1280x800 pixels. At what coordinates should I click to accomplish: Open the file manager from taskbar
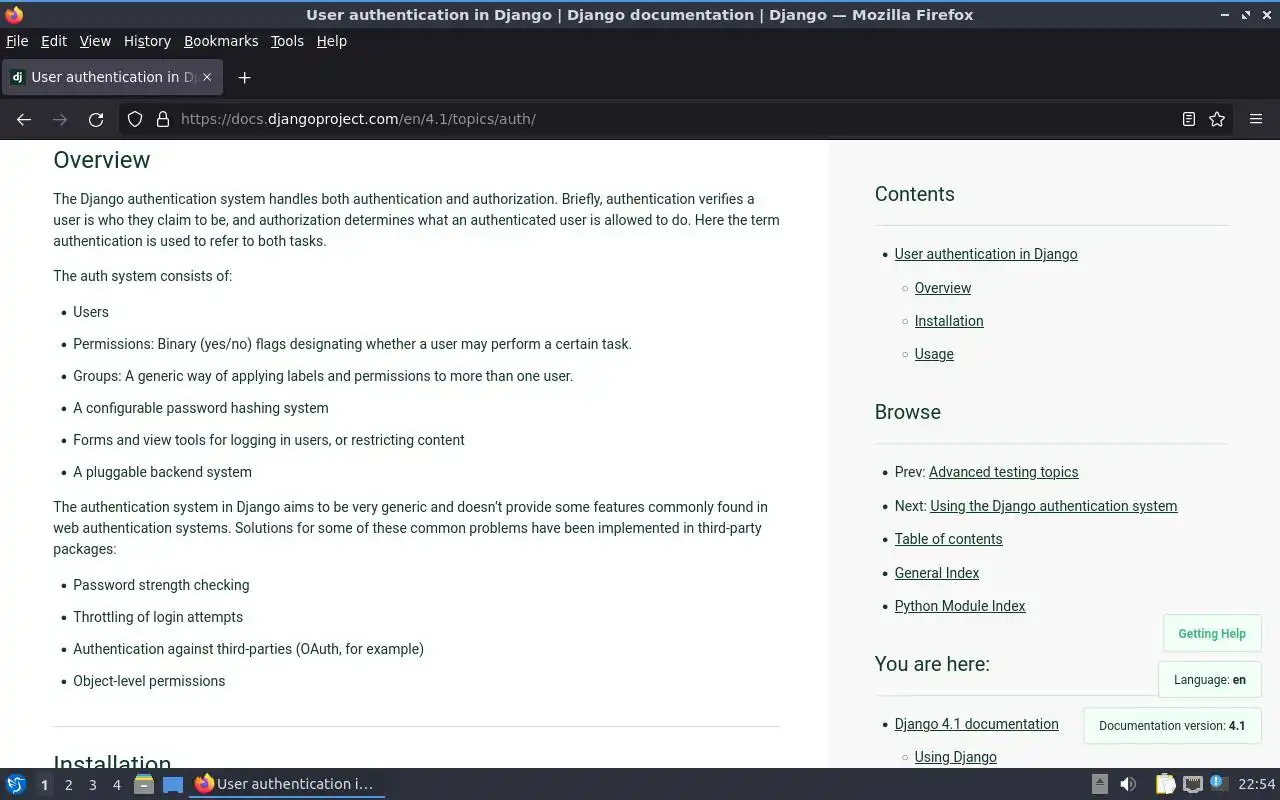pyautogui.click(x=144, y=784)
